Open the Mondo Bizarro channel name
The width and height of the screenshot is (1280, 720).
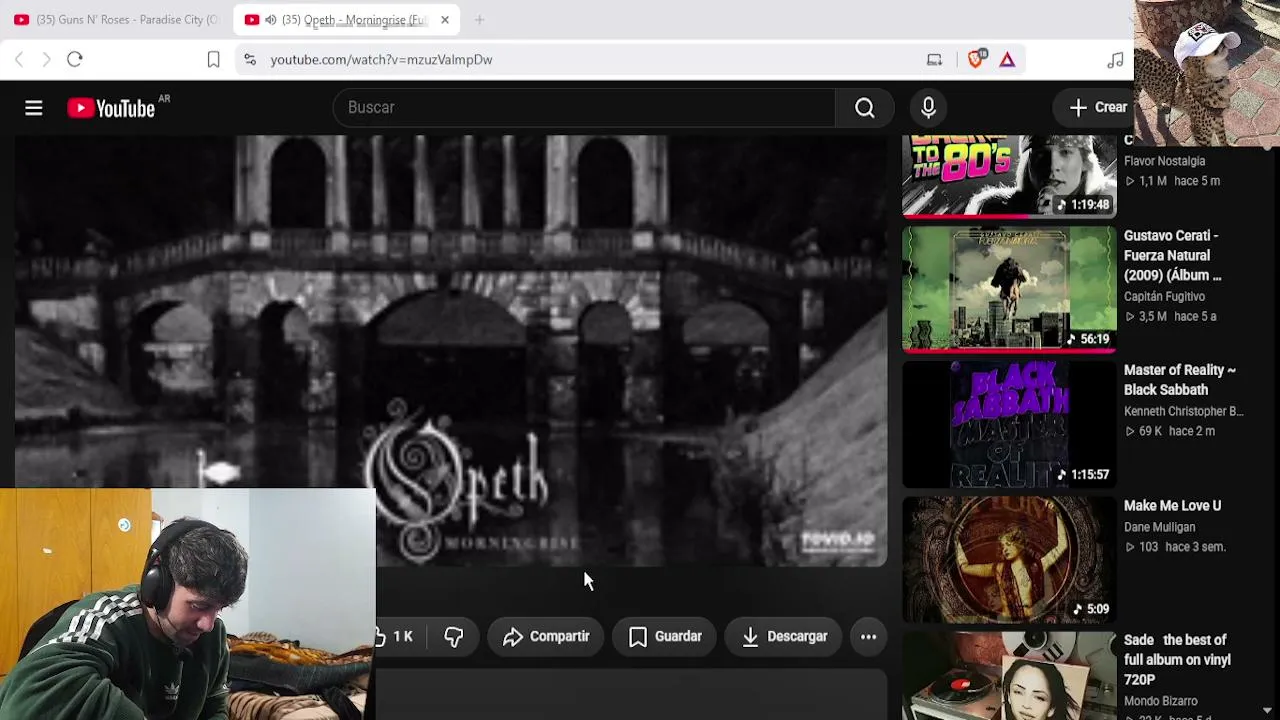pos(1161,701)
